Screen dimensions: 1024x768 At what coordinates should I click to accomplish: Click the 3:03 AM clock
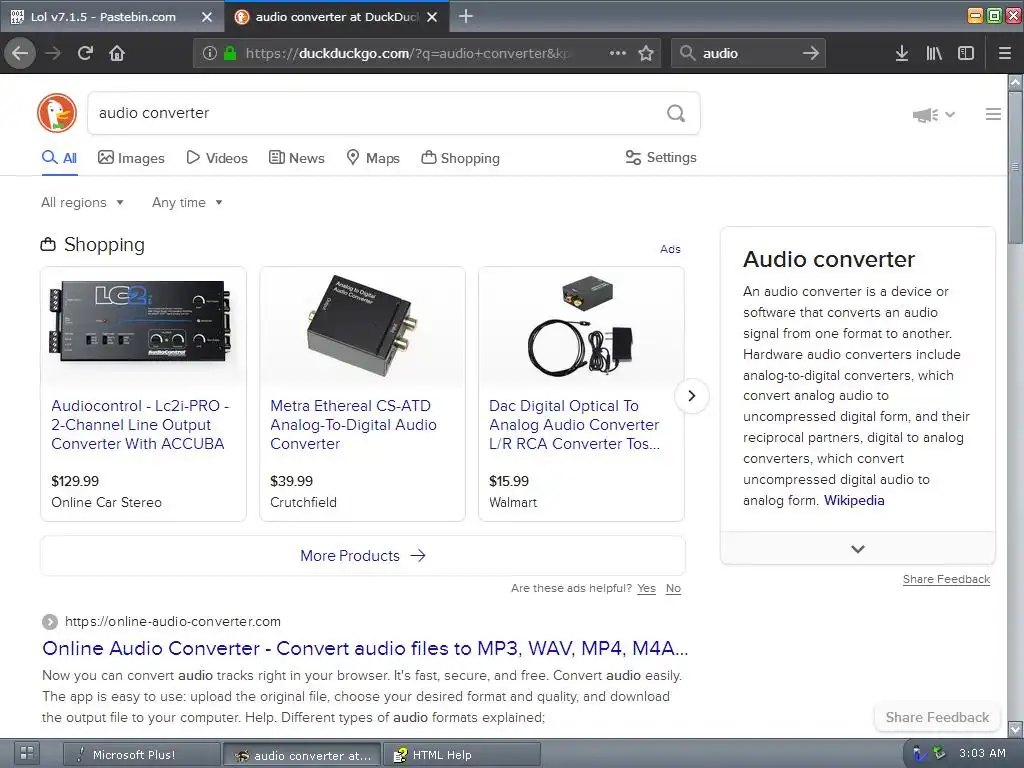click(982, 753)
